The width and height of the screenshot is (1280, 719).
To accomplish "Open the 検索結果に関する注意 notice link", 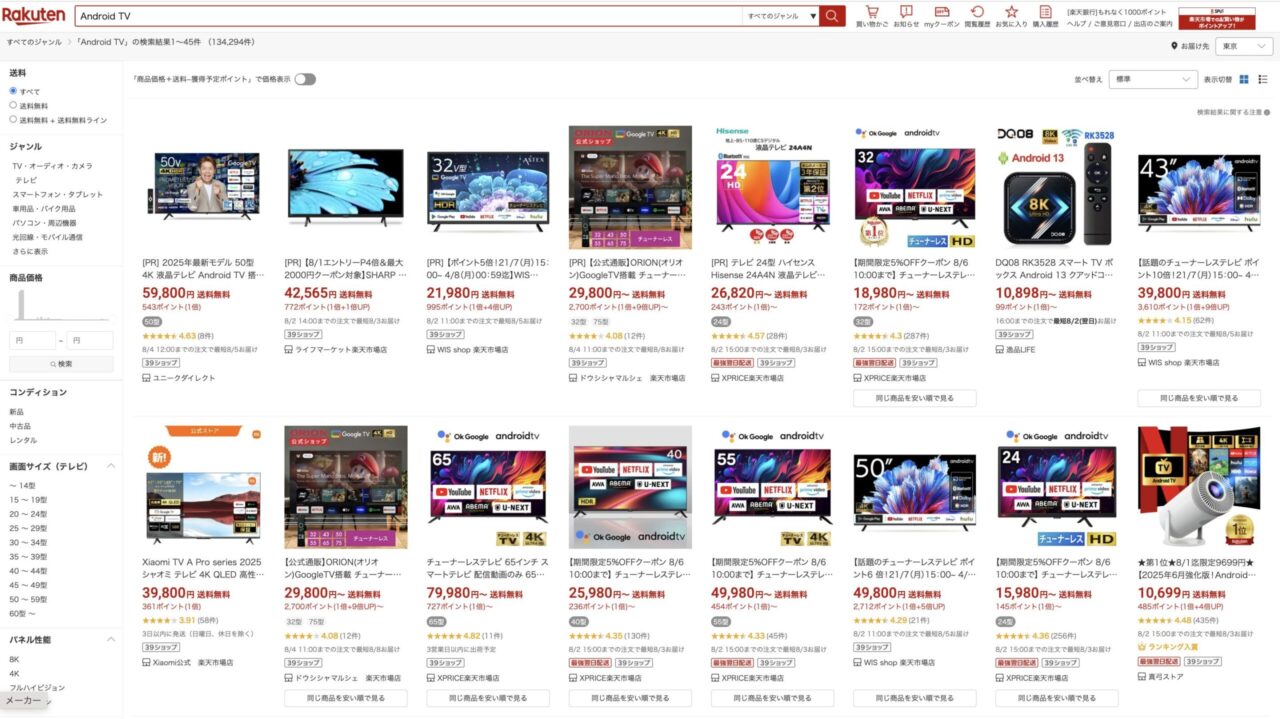I will (1233, 112).
